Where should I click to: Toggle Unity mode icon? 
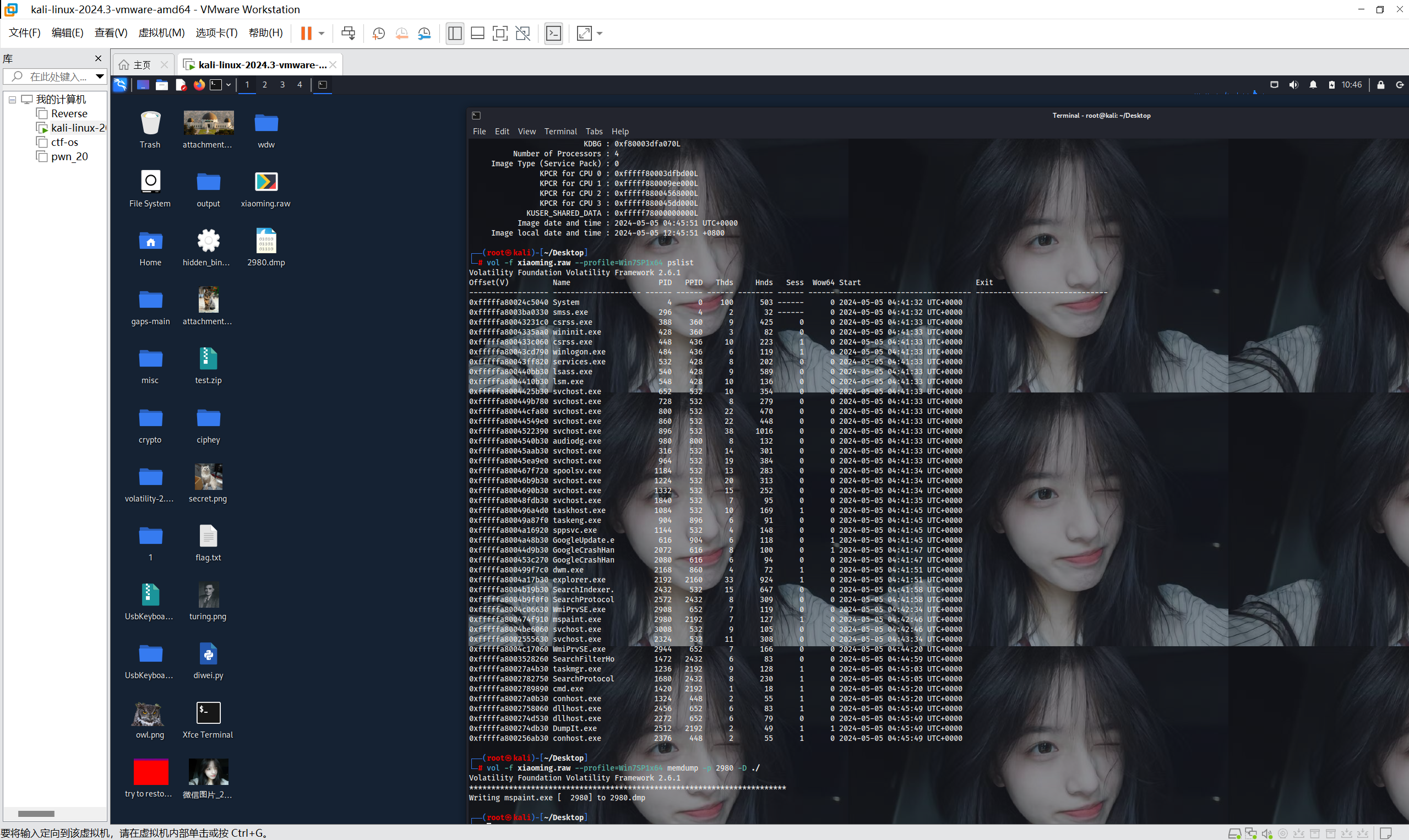pyautogui.click(x=523, y=34)
